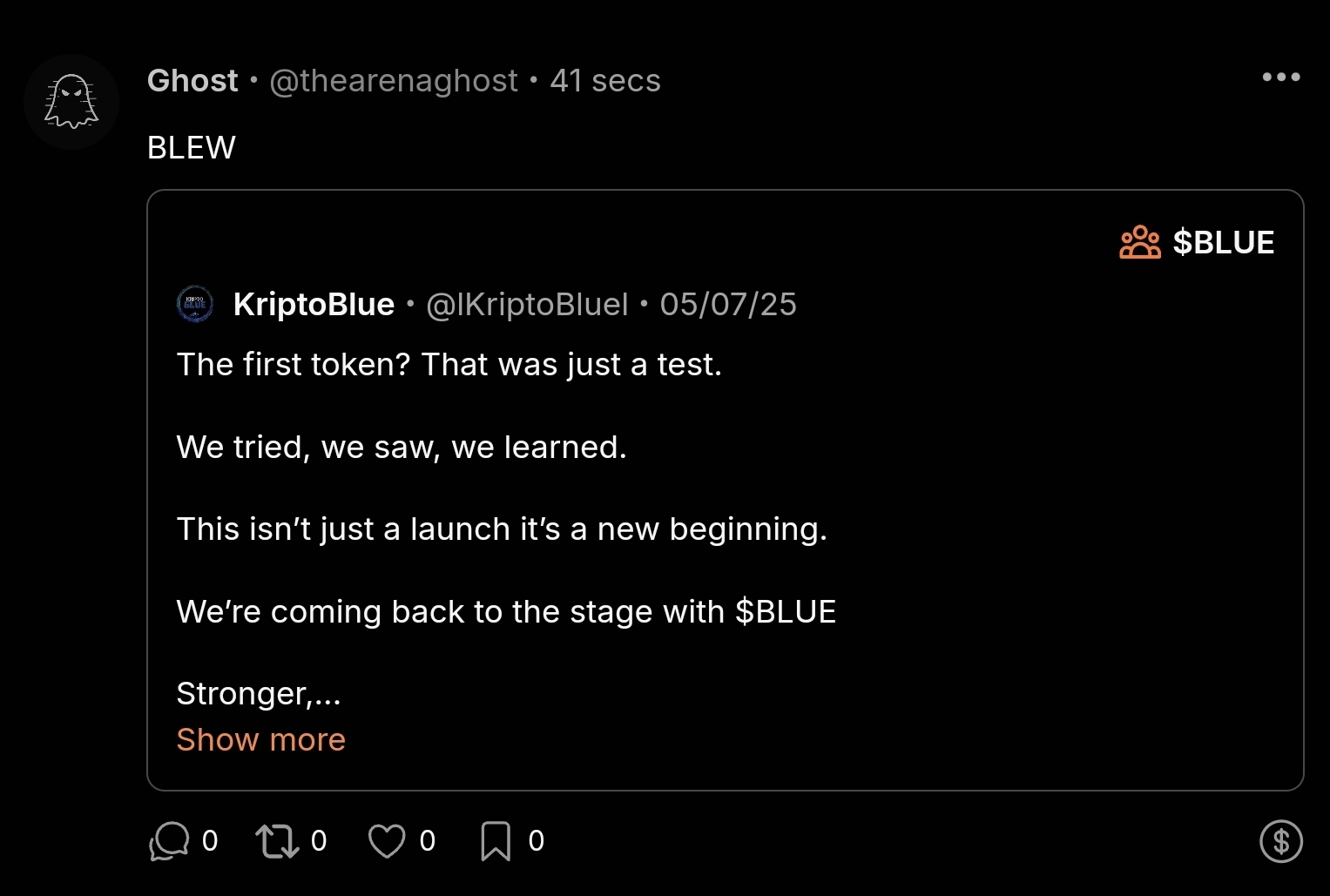
Task: Open the $BLUE community label
Action: (x=1223, y=242)
